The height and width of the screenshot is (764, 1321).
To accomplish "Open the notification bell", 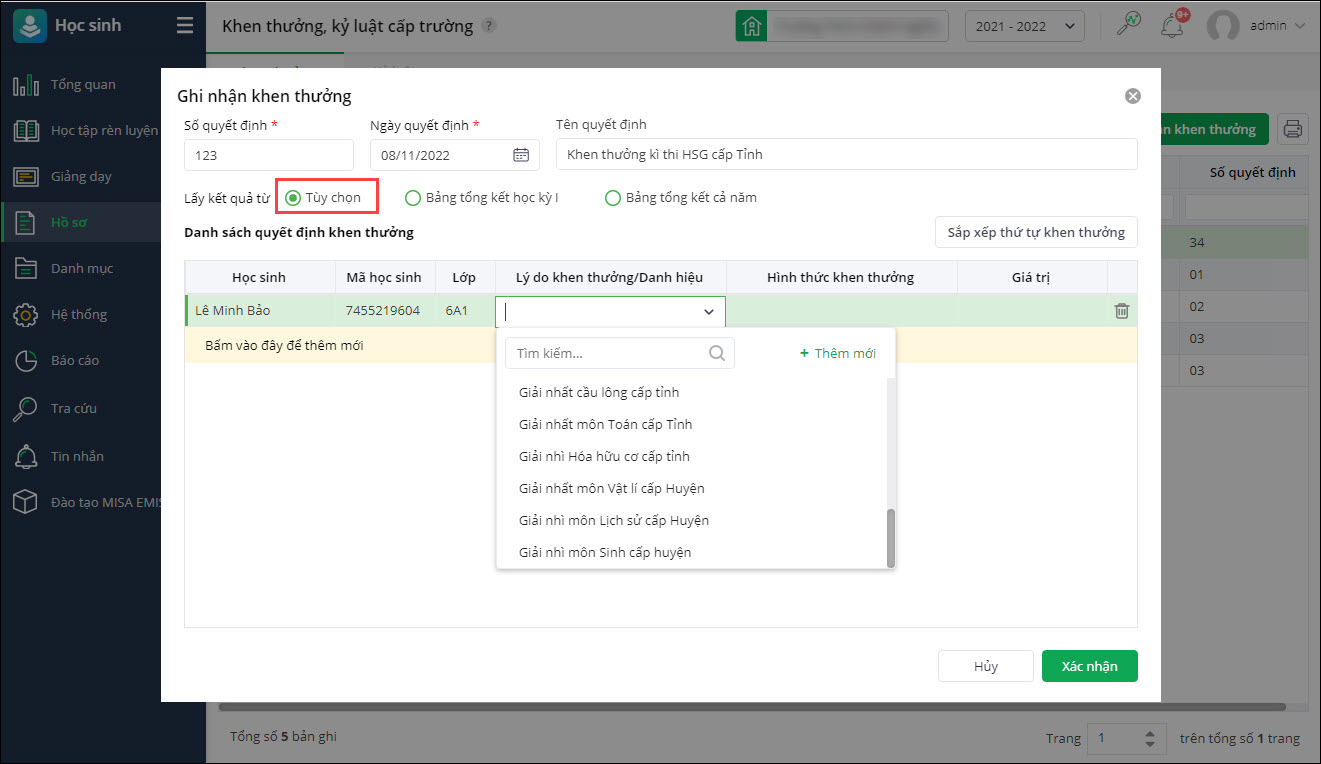I will click(1171, 26).
